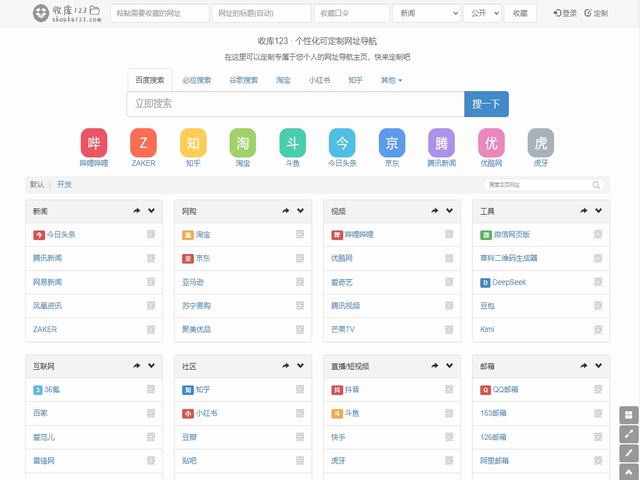Click the 收藏 button in header

519,13
